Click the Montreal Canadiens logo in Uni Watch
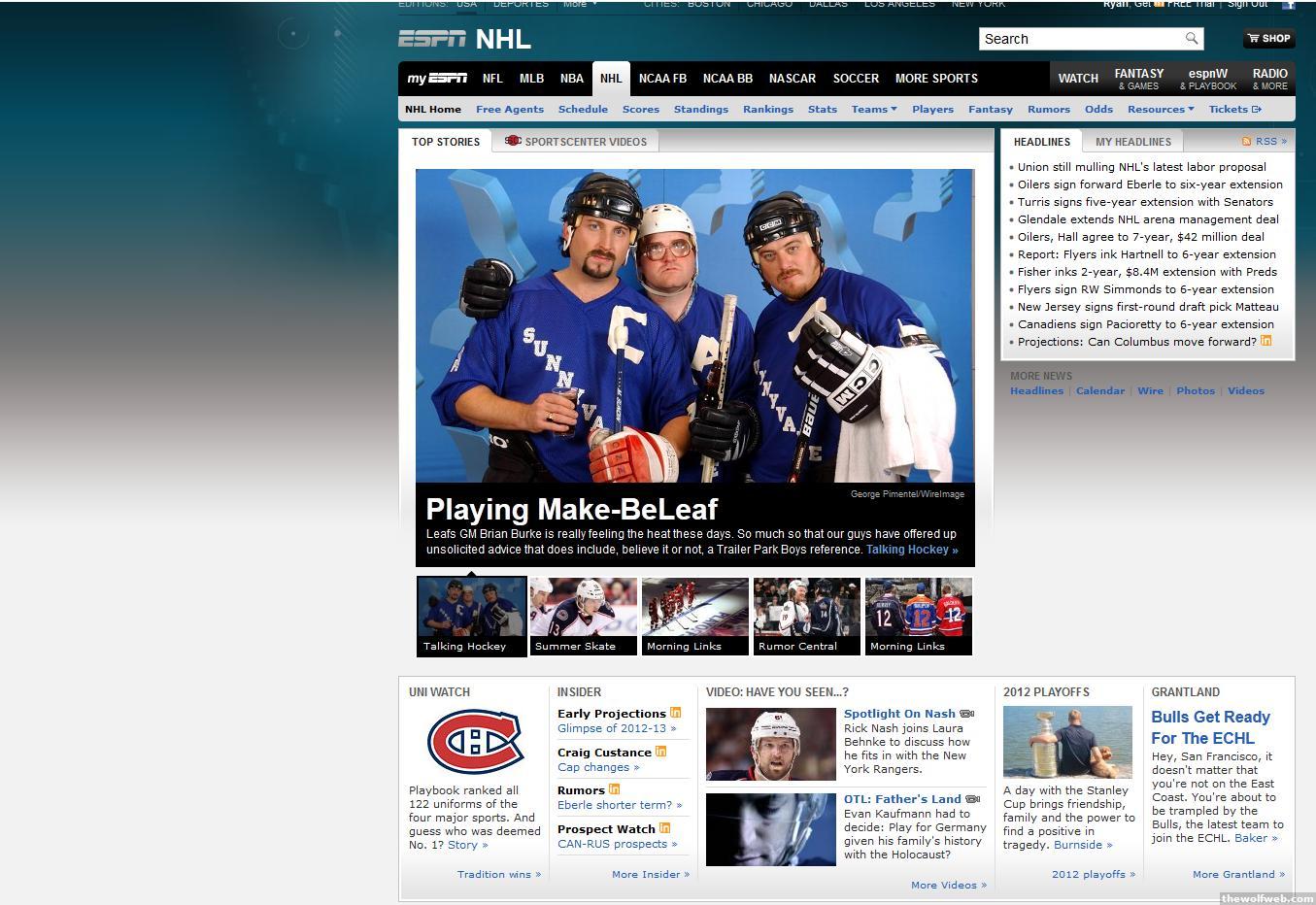Image resolution: width=1316 pixels, height=905 pixels. pos(475,741)
